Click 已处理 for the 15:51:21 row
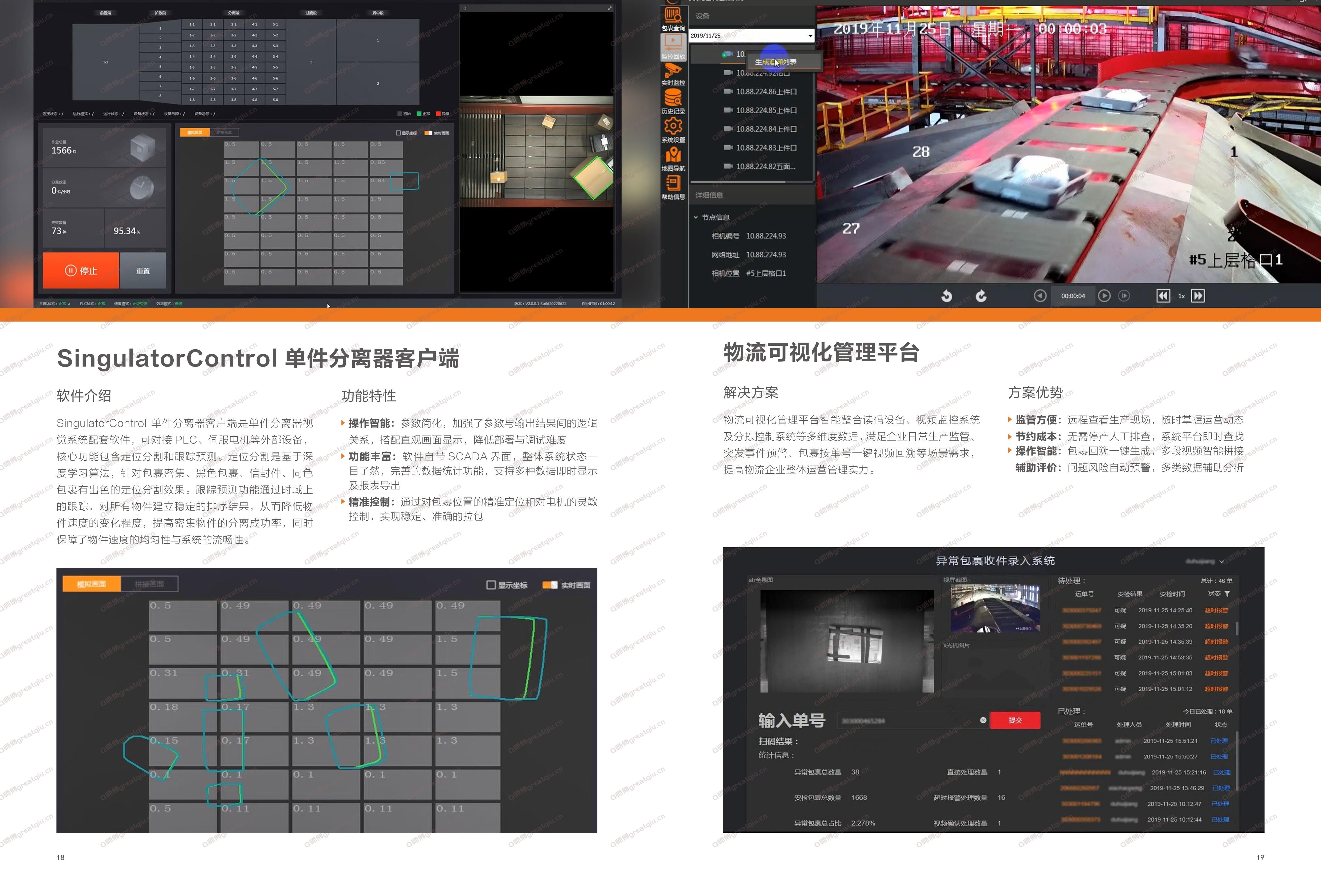 pyautogui.click(x=1219, y=741)
